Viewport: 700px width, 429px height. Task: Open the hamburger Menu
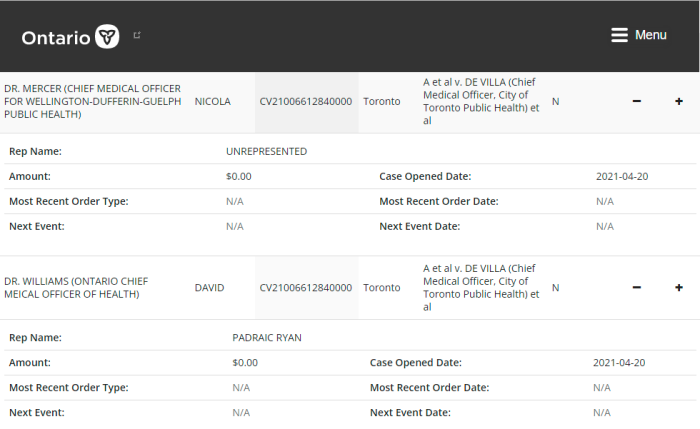tap(638, 35)
